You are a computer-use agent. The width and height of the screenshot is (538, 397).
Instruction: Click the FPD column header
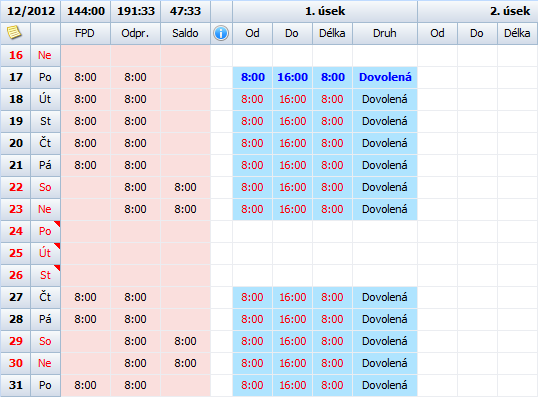pyautogui.click(x=85, y=33)
